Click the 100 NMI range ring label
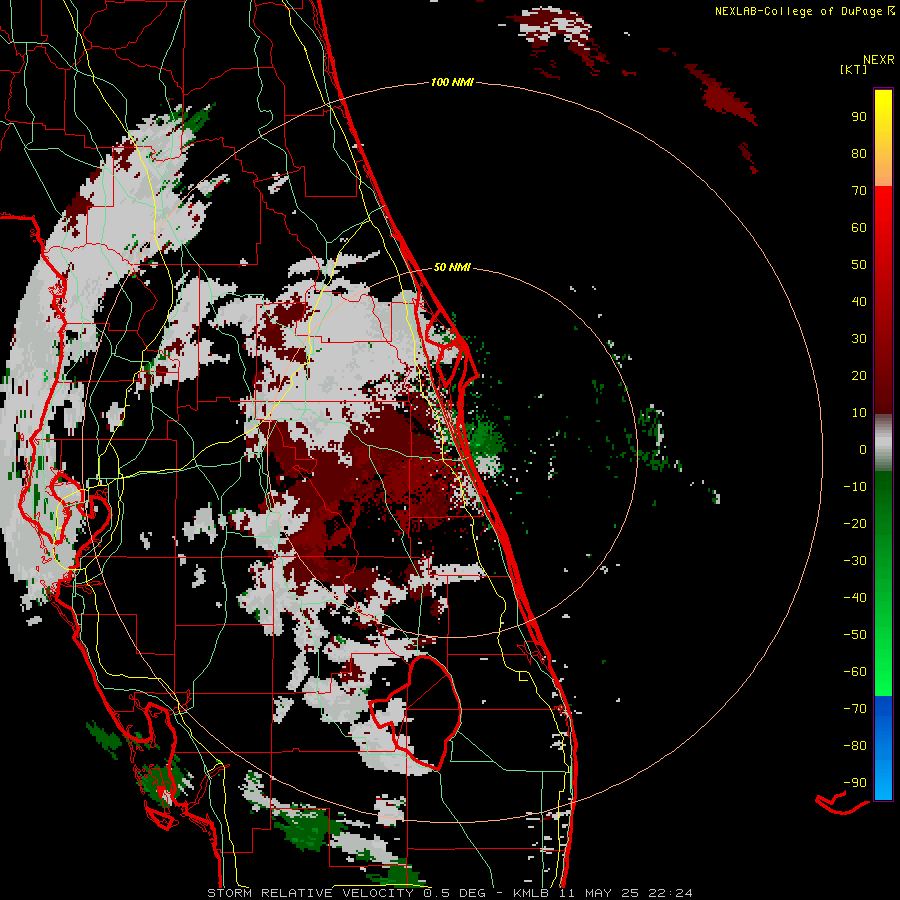This screenshot has height=900, width=900. pos(452,83)
